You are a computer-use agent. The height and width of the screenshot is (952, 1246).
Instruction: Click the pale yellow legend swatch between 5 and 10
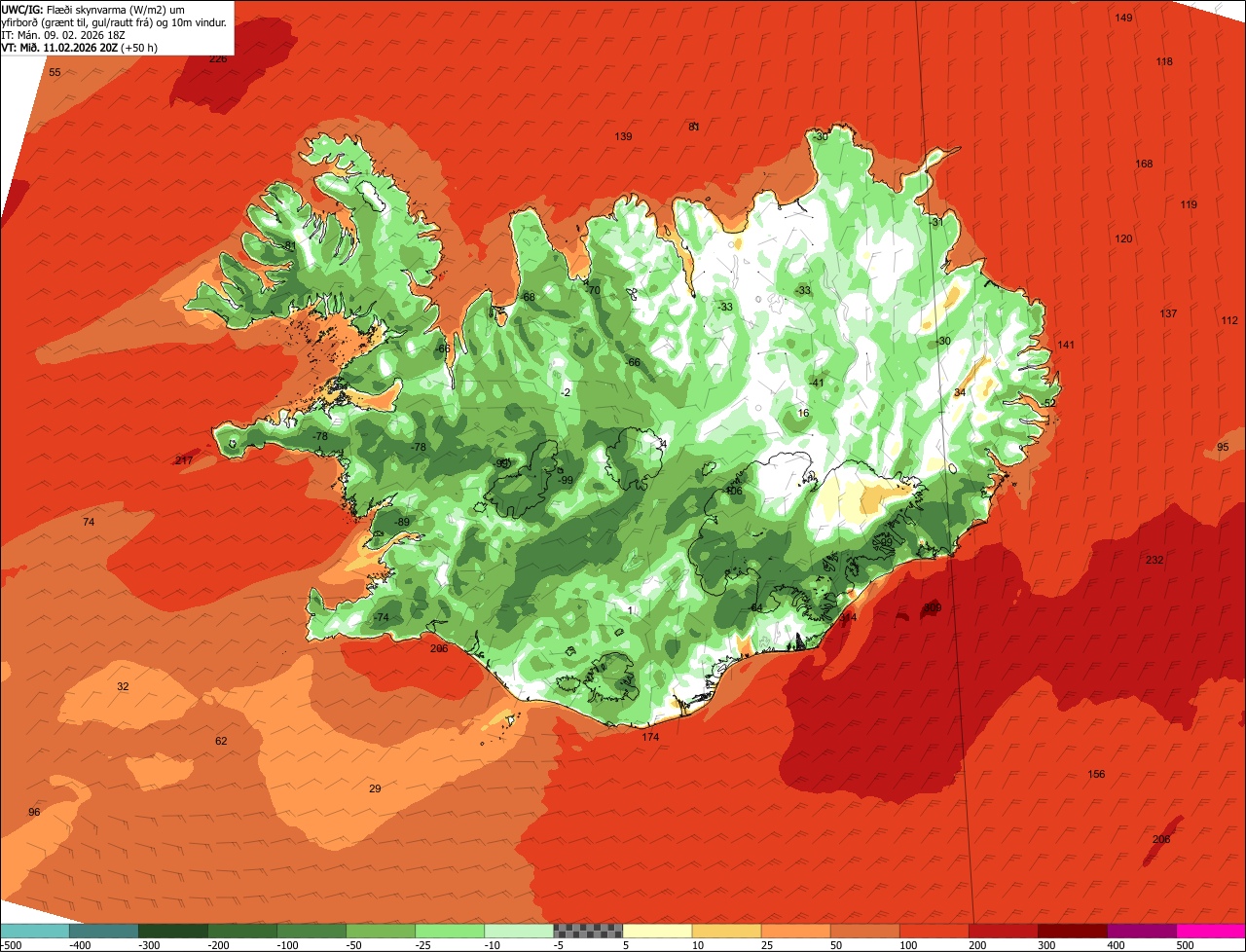coord(657,931)
